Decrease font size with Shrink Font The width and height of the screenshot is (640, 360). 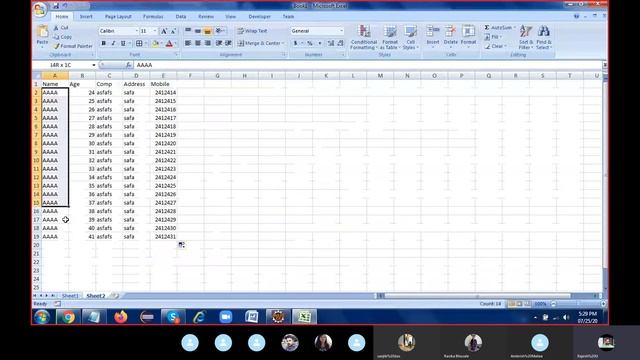(173, 31)
